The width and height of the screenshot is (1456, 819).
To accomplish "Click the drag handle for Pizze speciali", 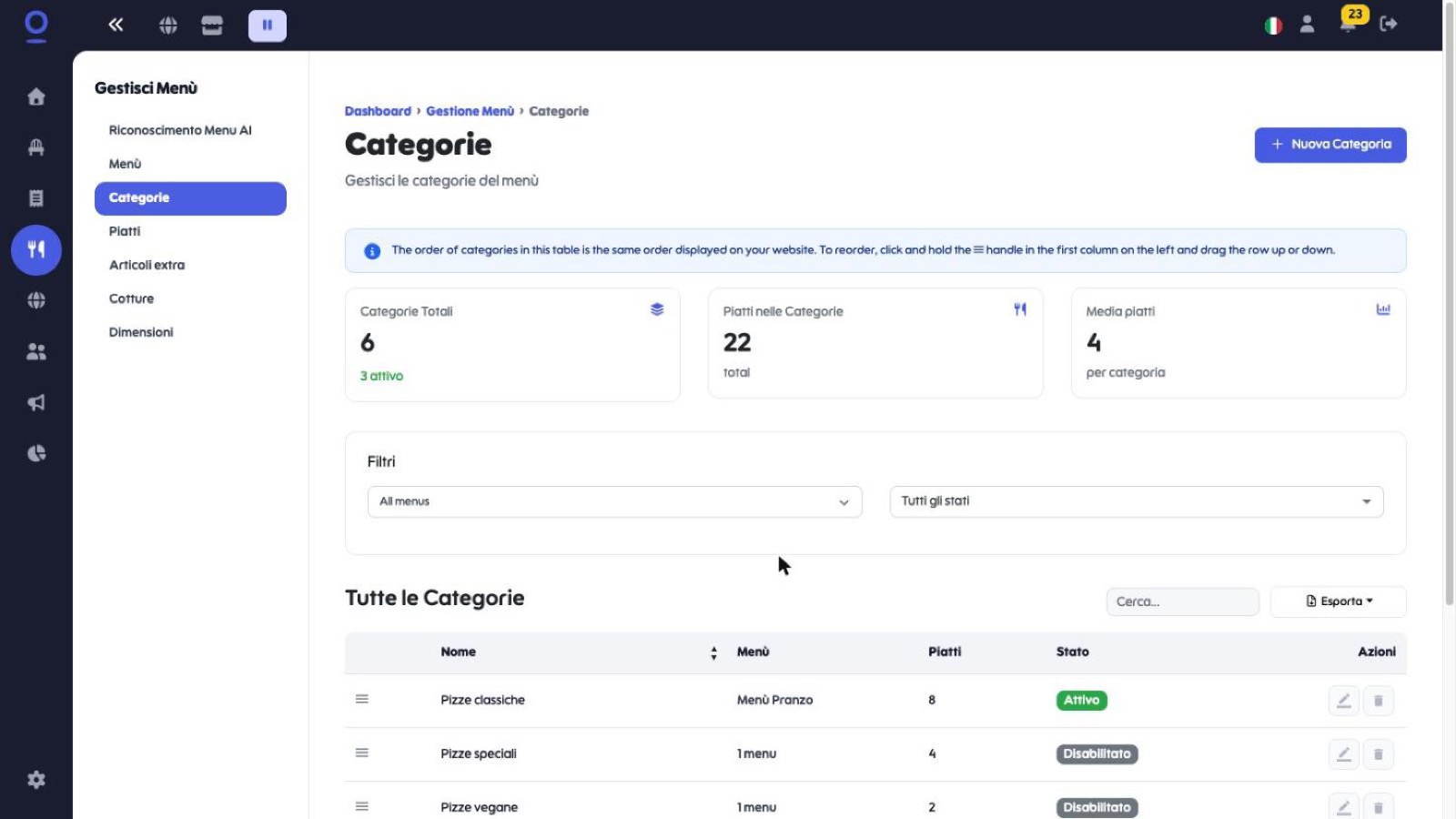I will (x=362, y=753).
